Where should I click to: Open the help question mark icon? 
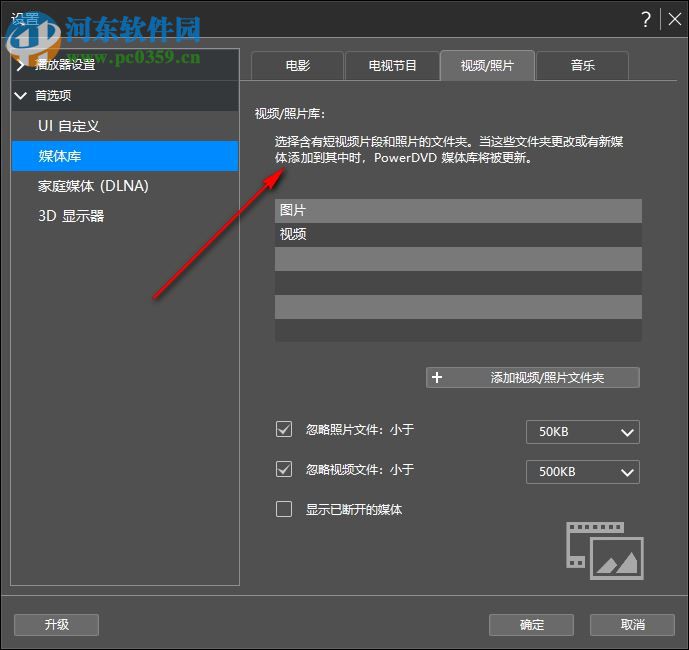(x=645, y=19)
